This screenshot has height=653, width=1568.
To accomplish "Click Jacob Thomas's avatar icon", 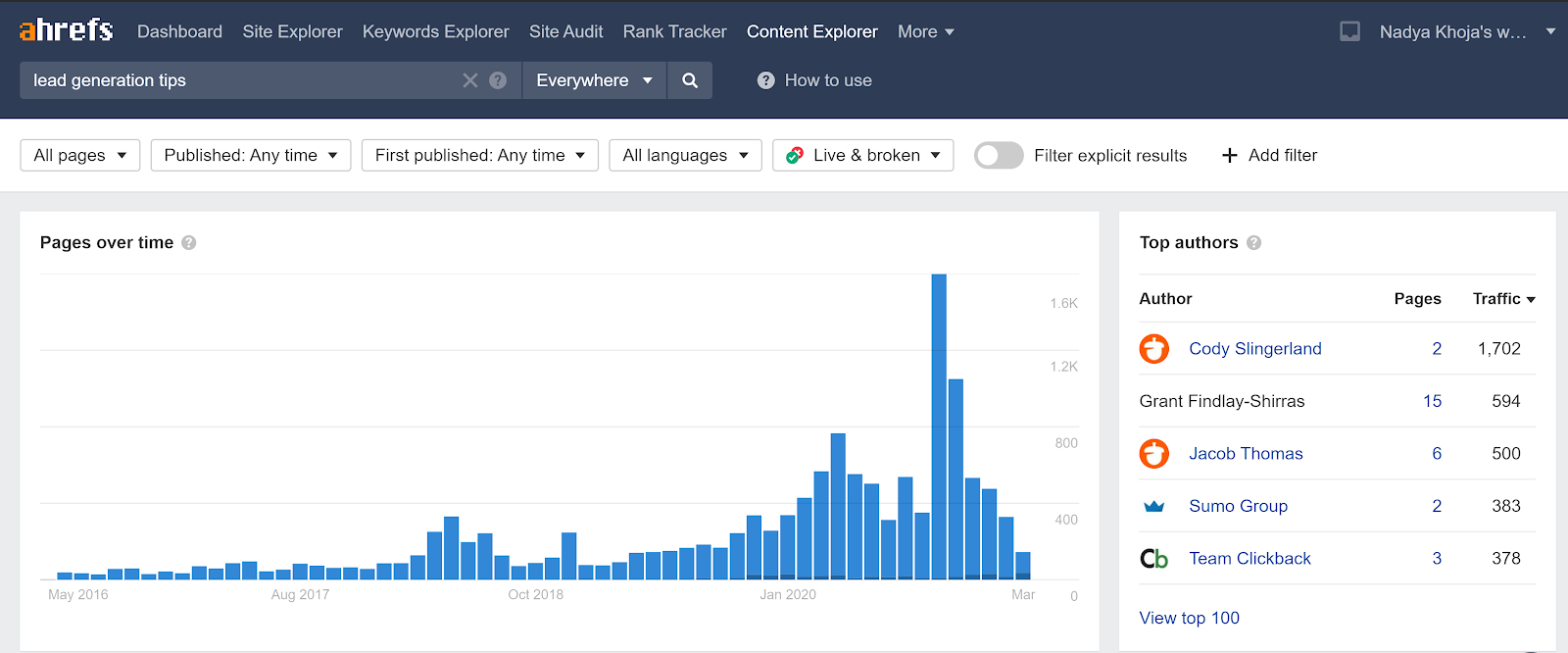I will pos(1154,453).
